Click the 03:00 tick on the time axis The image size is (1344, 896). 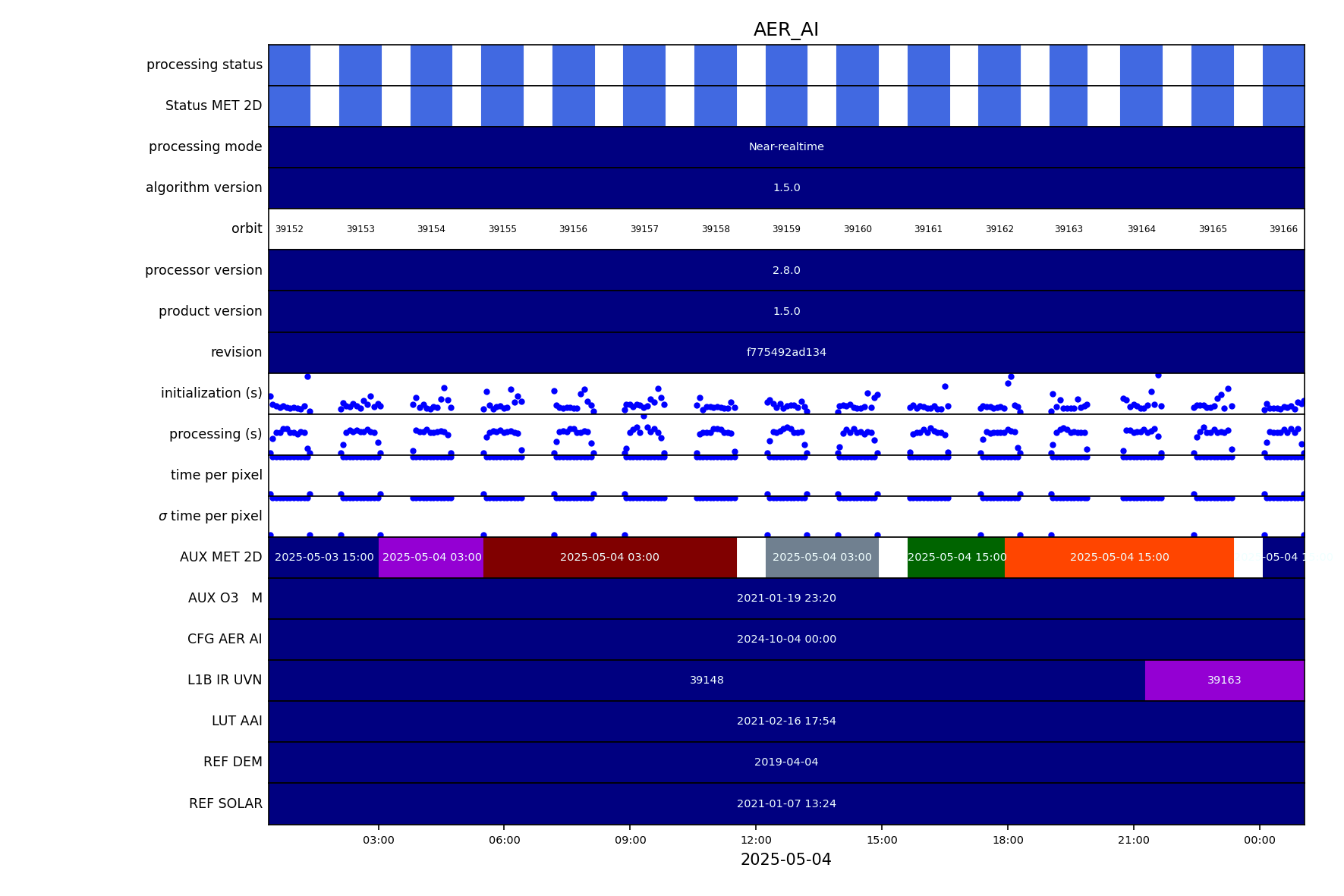pos(378,840)
